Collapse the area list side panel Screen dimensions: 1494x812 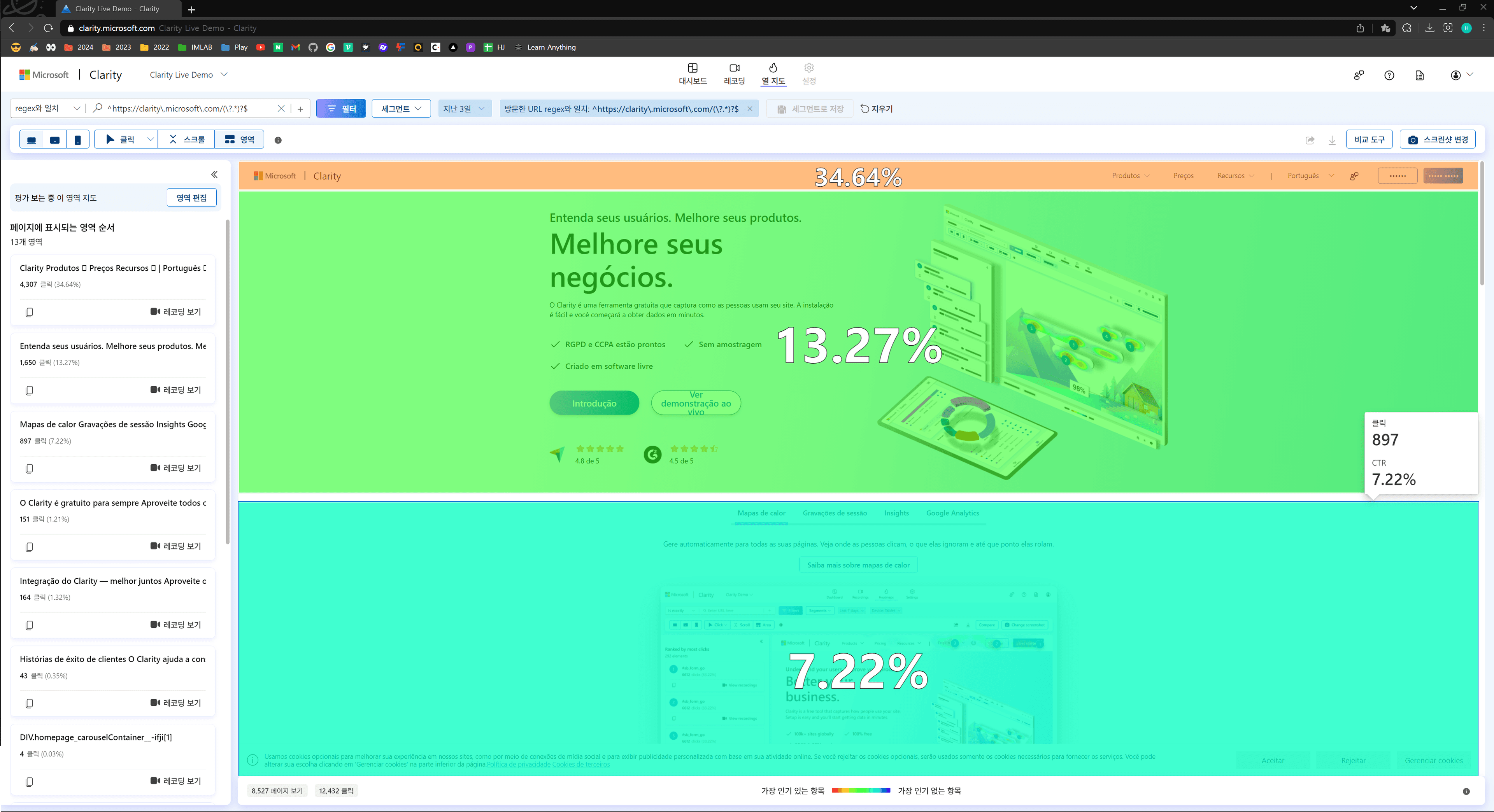coord(214,175)
